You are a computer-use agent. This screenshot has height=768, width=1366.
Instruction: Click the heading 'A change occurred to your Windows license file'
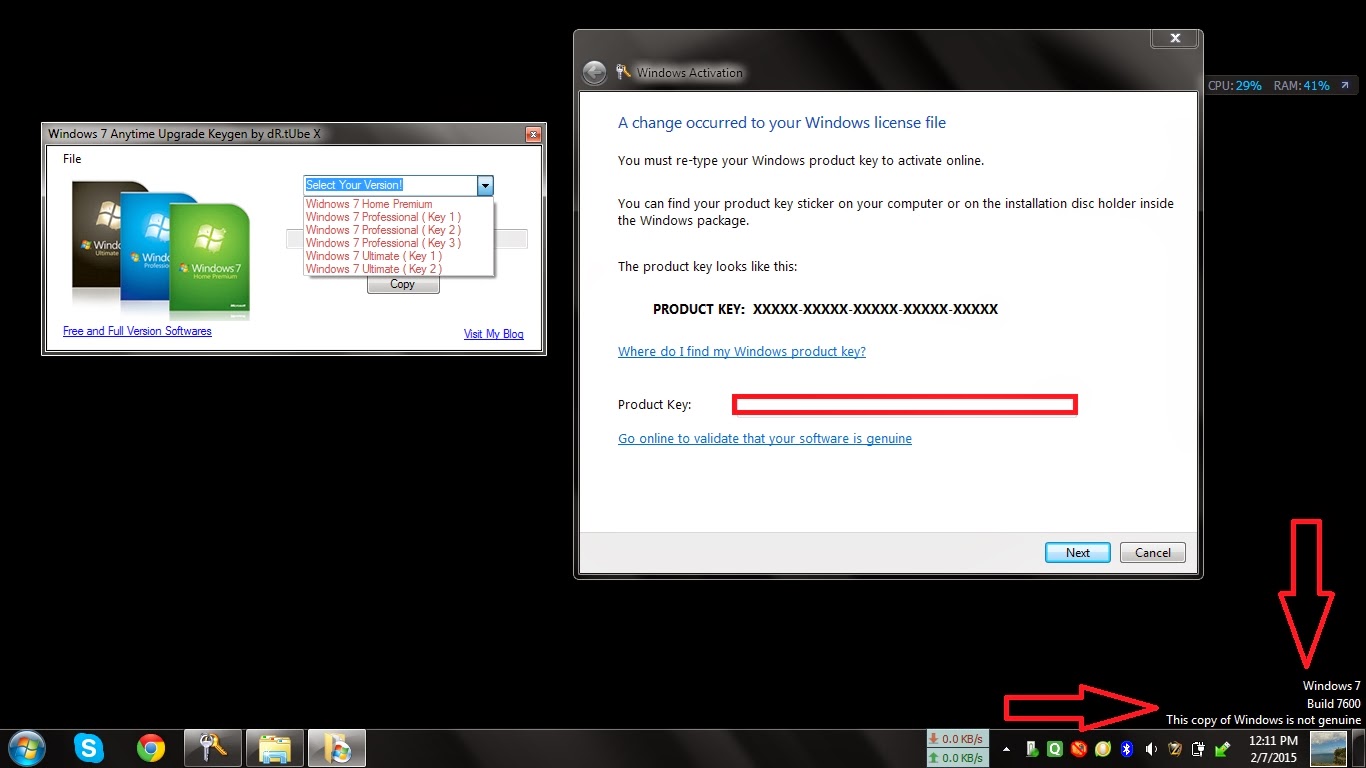pos(782,123)
